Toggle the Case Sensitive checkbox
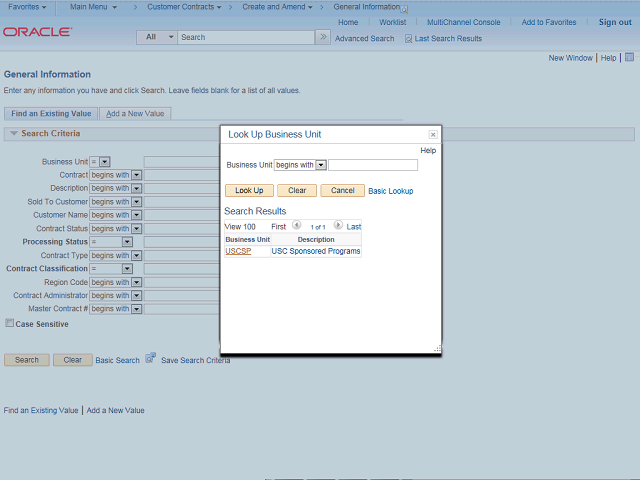 9,323
